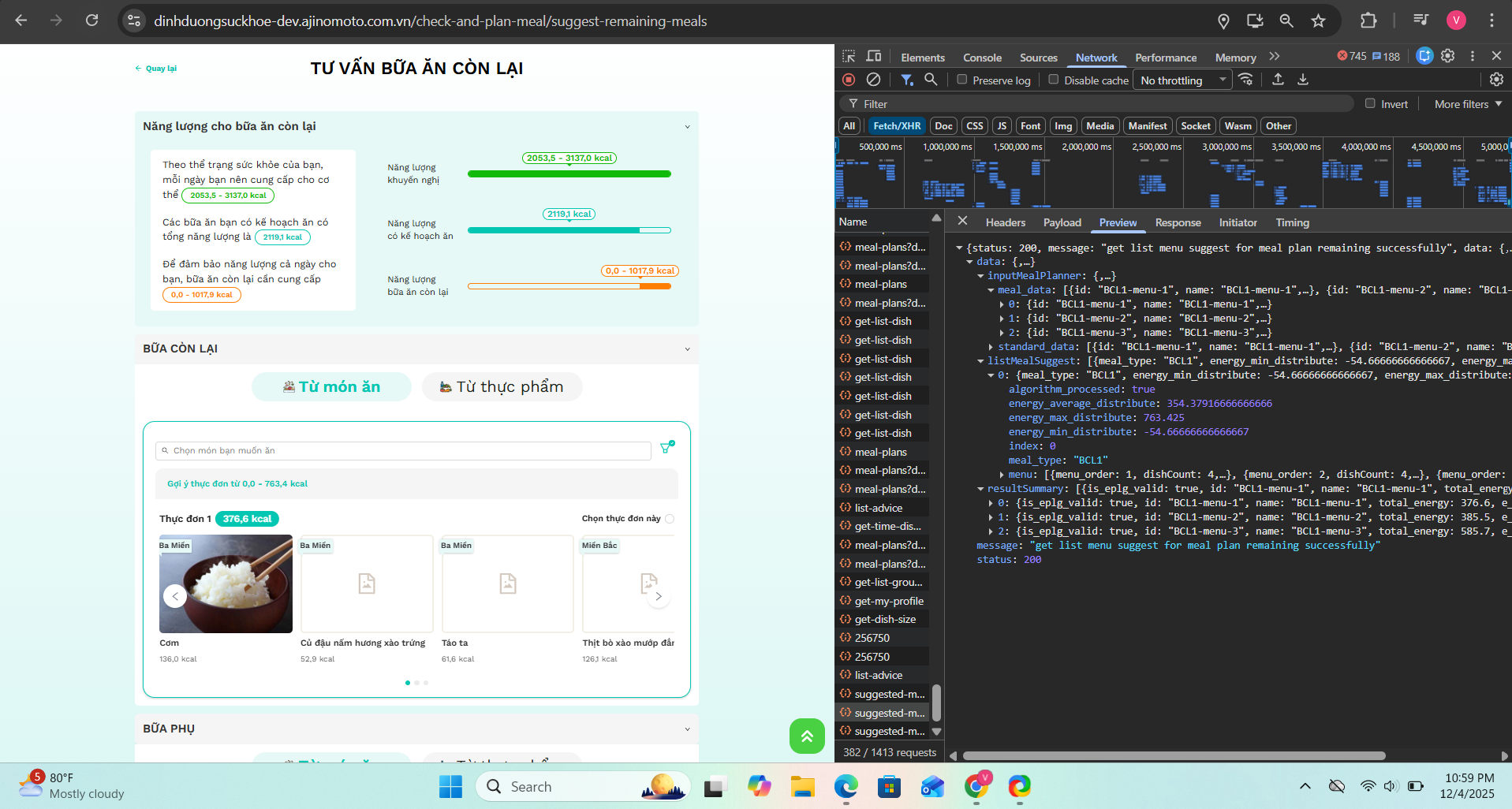Image resolution: width=1512 pixels, height=809 pixels.
Task: Open the Headers tab of request
Action: pos(1005,222)
